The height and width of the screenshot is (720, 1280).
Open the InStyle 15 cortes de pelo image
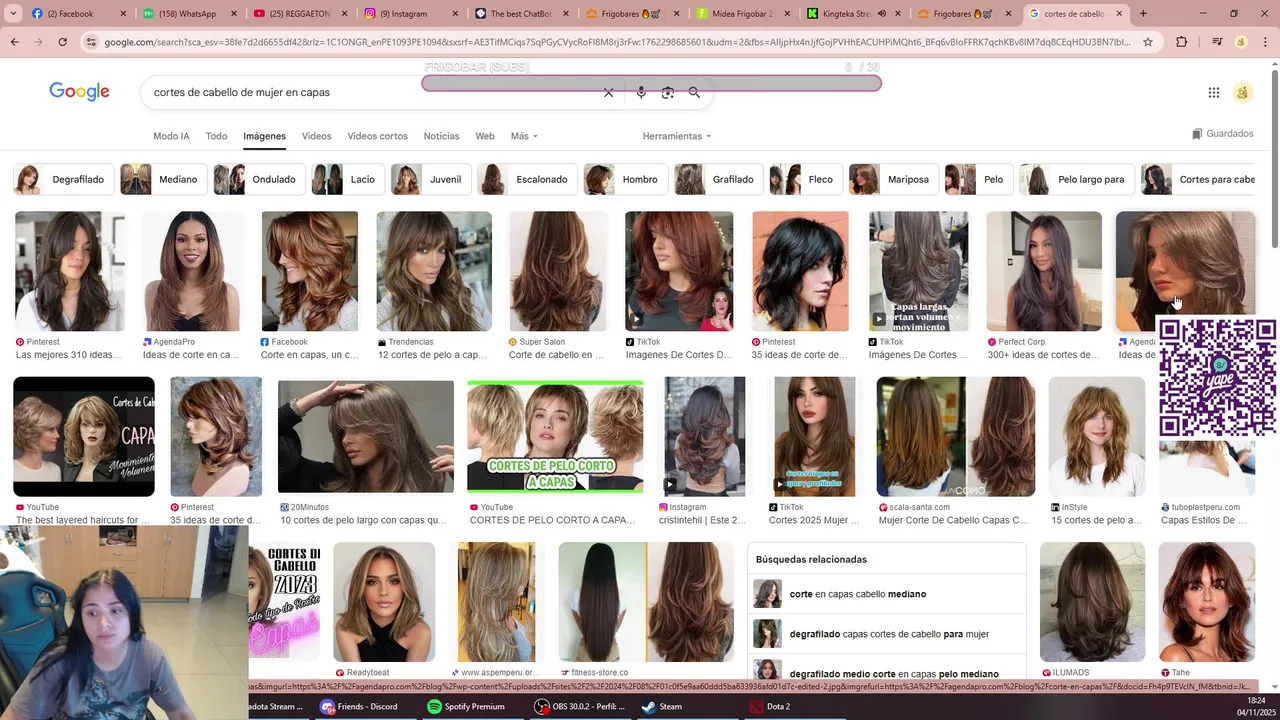(x=1097, y=437)
